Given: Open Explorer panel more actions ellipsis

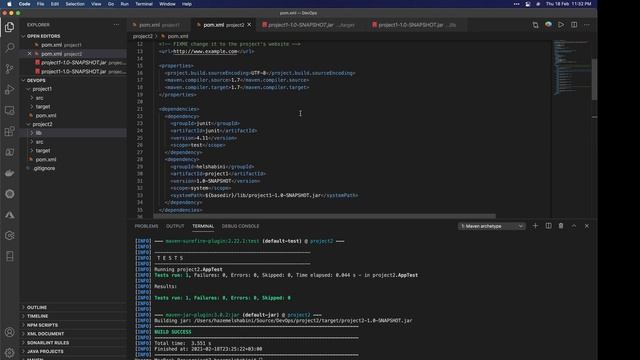Looking at the screenshot, I should click(116, 25).
